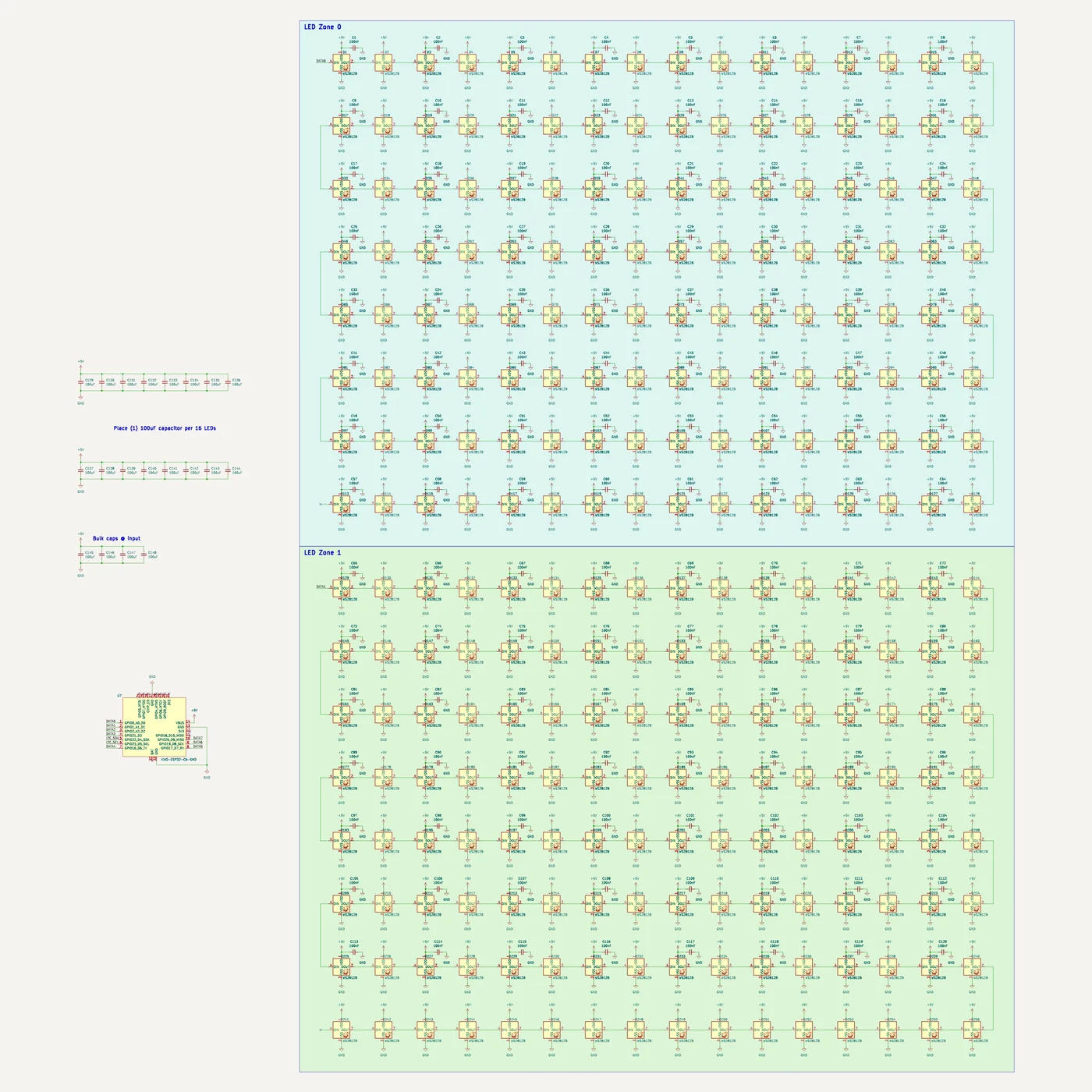Click the DATA1 net label in Zone 1
1092x1092 pixels.
click(321, 587)
